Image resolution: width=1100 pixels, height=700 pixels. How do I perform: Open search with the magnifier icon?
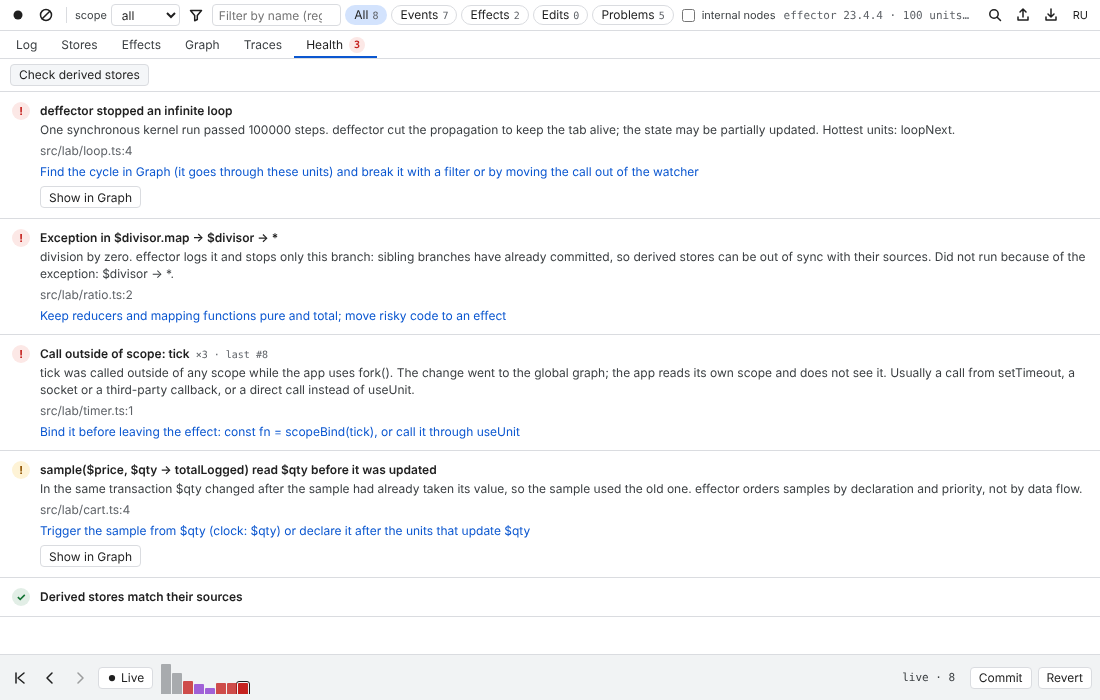click(x=995, y=15)
